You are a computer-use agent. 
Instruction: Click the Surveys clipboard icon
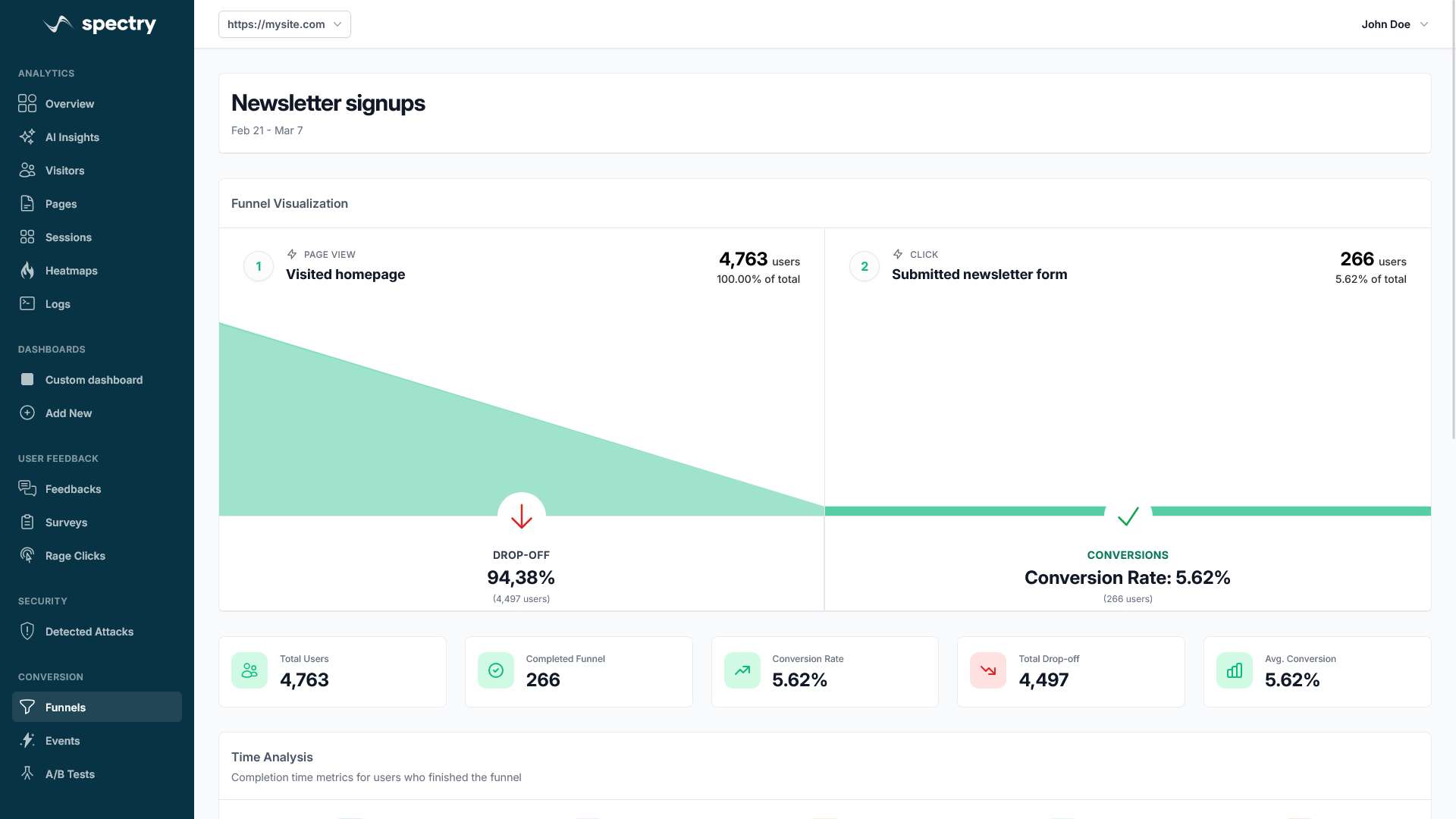click(27, 522)
